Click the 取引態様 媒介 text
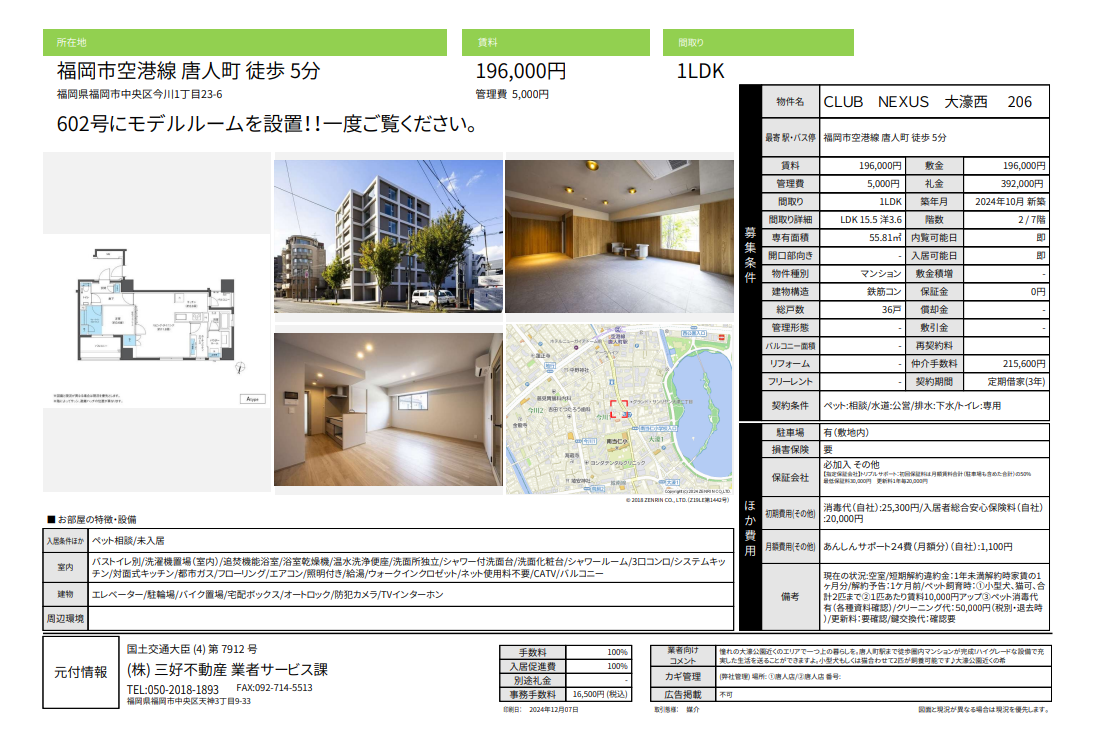This screenshot has width=1105, height=752. click(x=677, y=710)
